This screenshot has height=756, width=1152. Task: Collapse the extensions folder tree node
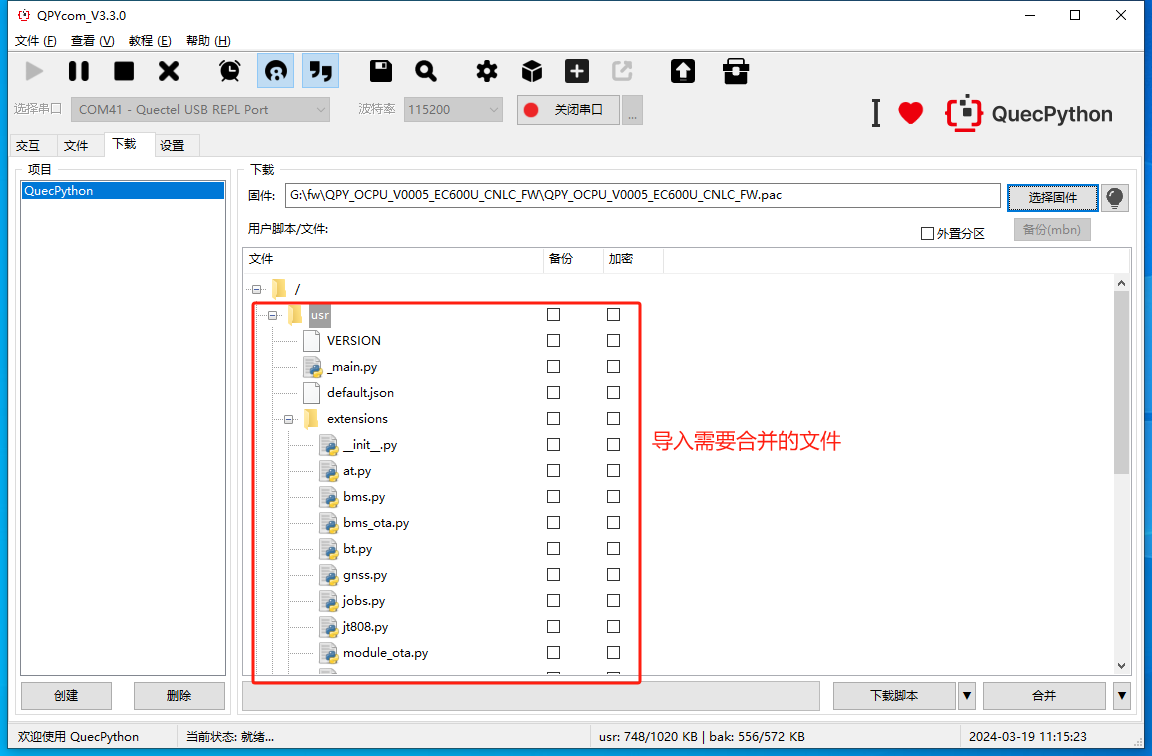click(289, 420)
